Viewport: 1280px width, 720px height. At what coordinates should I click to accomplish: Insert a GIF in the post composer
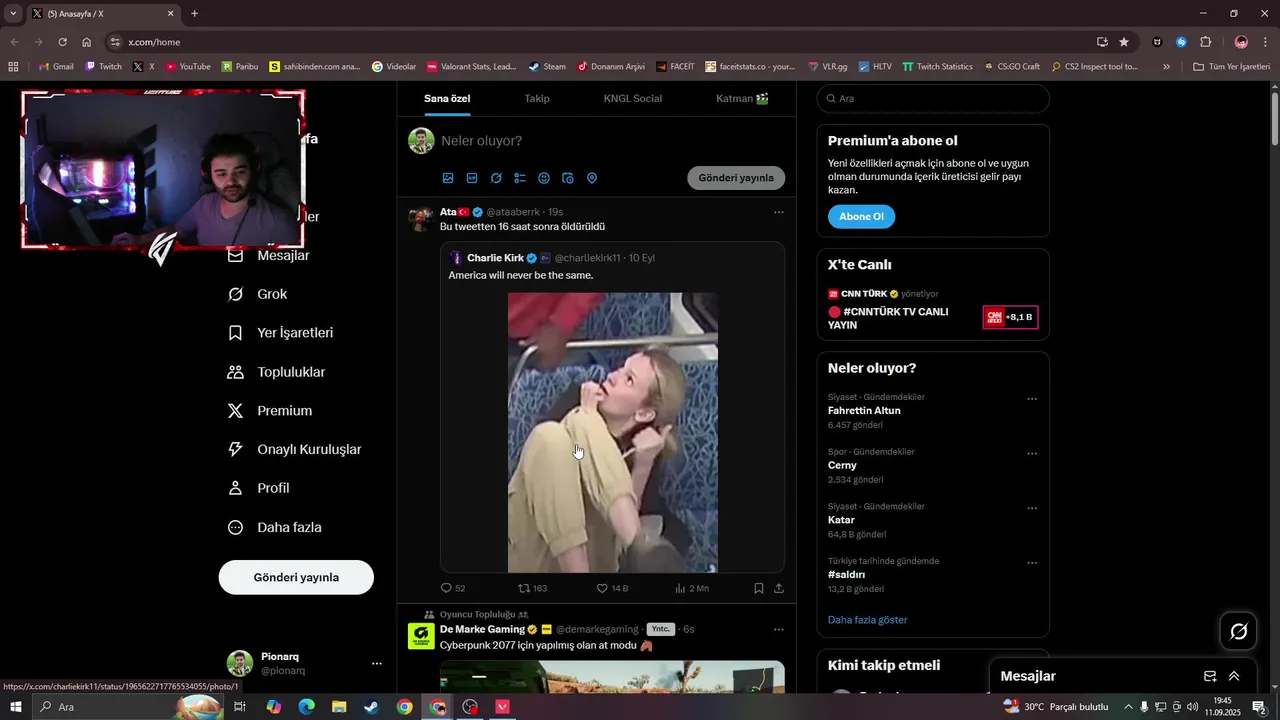(472, 178)
